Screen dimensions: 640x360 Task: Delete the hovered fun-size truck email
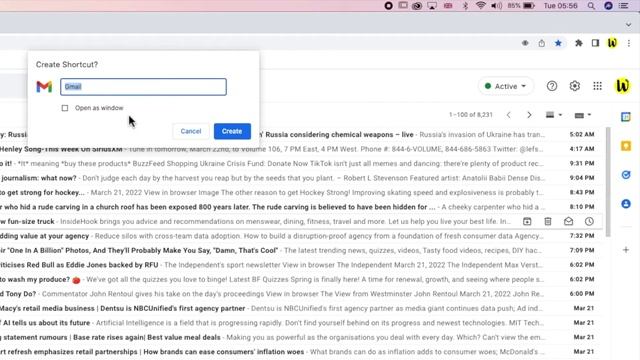(548, 221)
